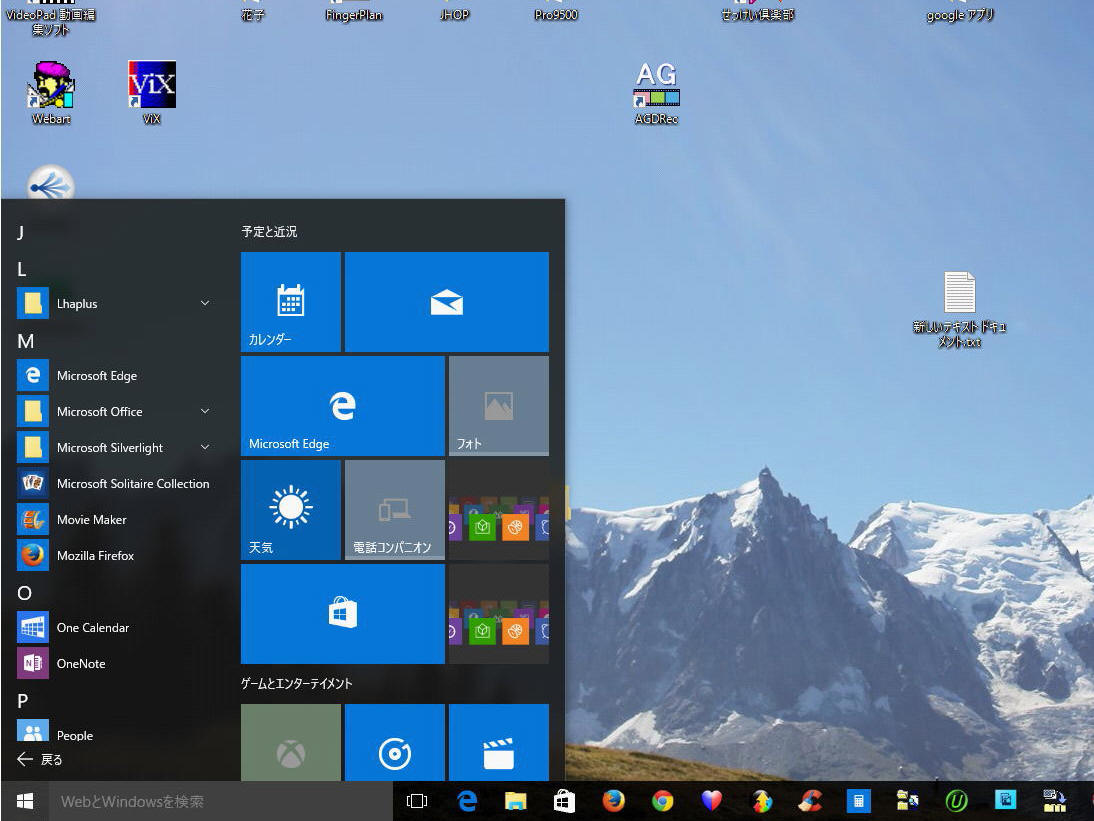Open the Weather (天気) tile
Image resolution: width=1094 pixels, height=821 pixels.
(x=290, y=509)
